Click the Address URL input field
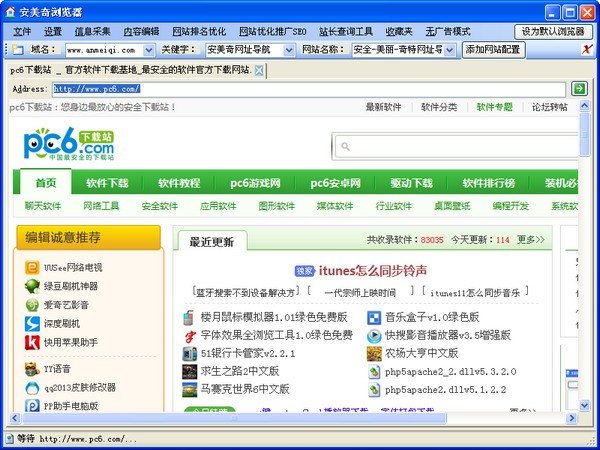 point(309,89)
